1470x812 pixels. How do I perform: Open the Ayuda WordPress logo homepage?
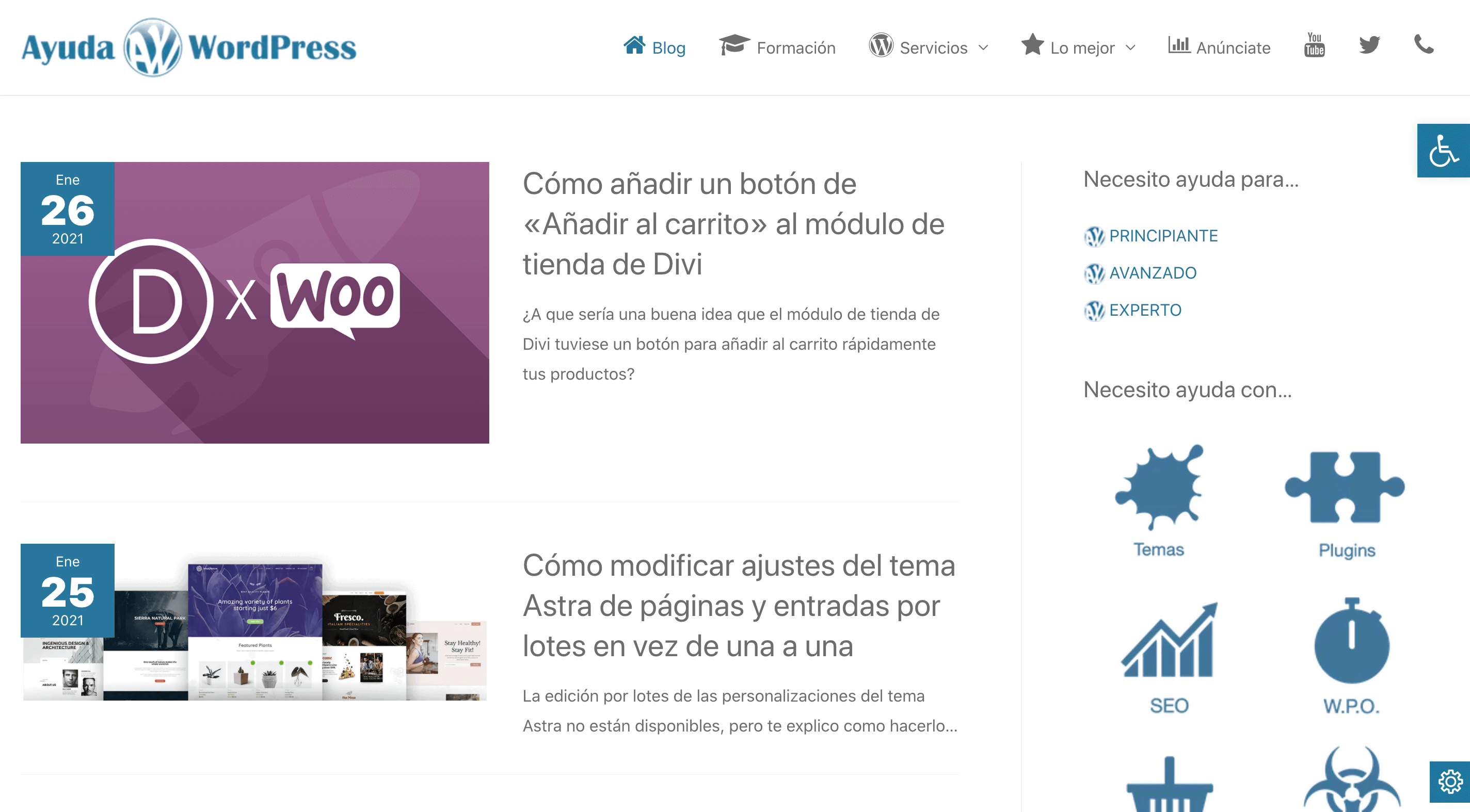189,47
